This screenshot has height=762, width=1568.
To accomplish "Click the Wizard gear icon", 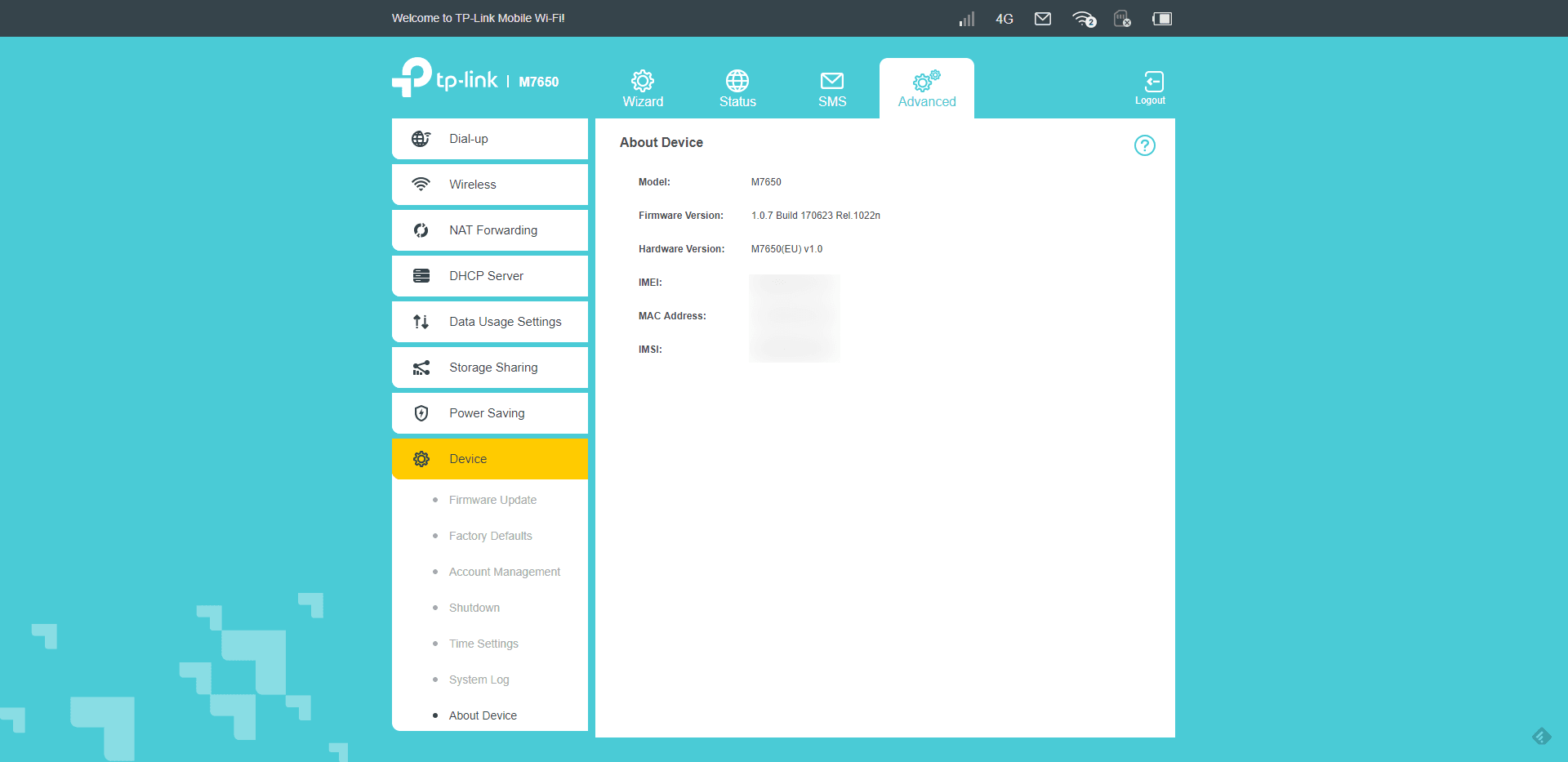I will [643, 81].
